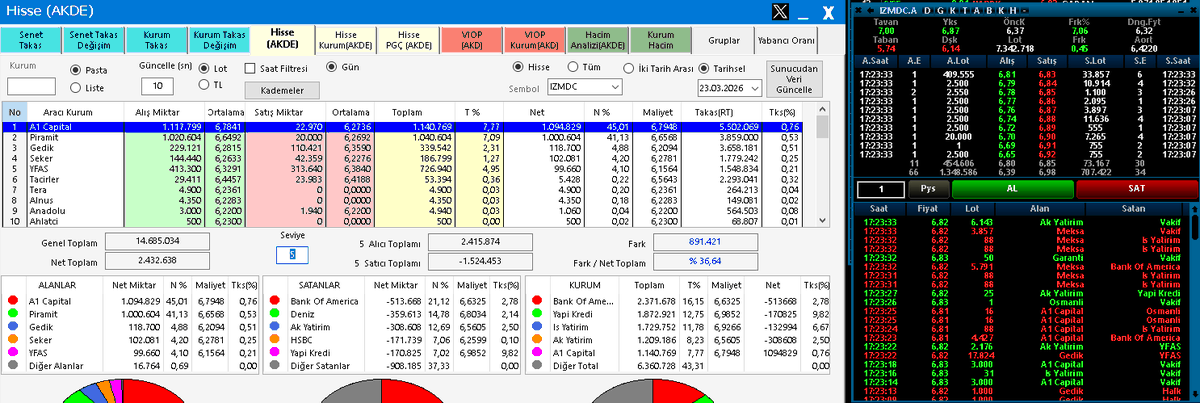Open the Kurum Hacim tab
The image size is (1200, 403).
[660, 39]
